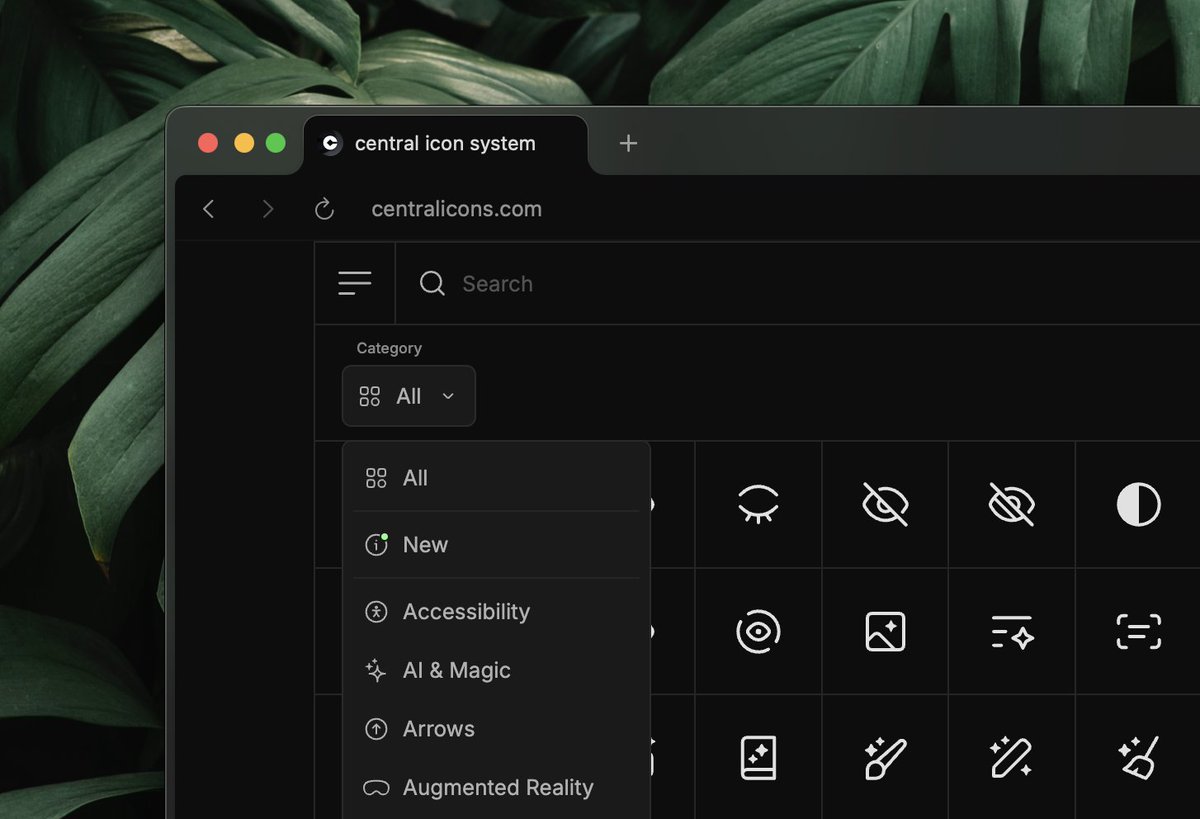Click the Search input field
This screenshot has width=1200, height=819.
coord(798,283)
